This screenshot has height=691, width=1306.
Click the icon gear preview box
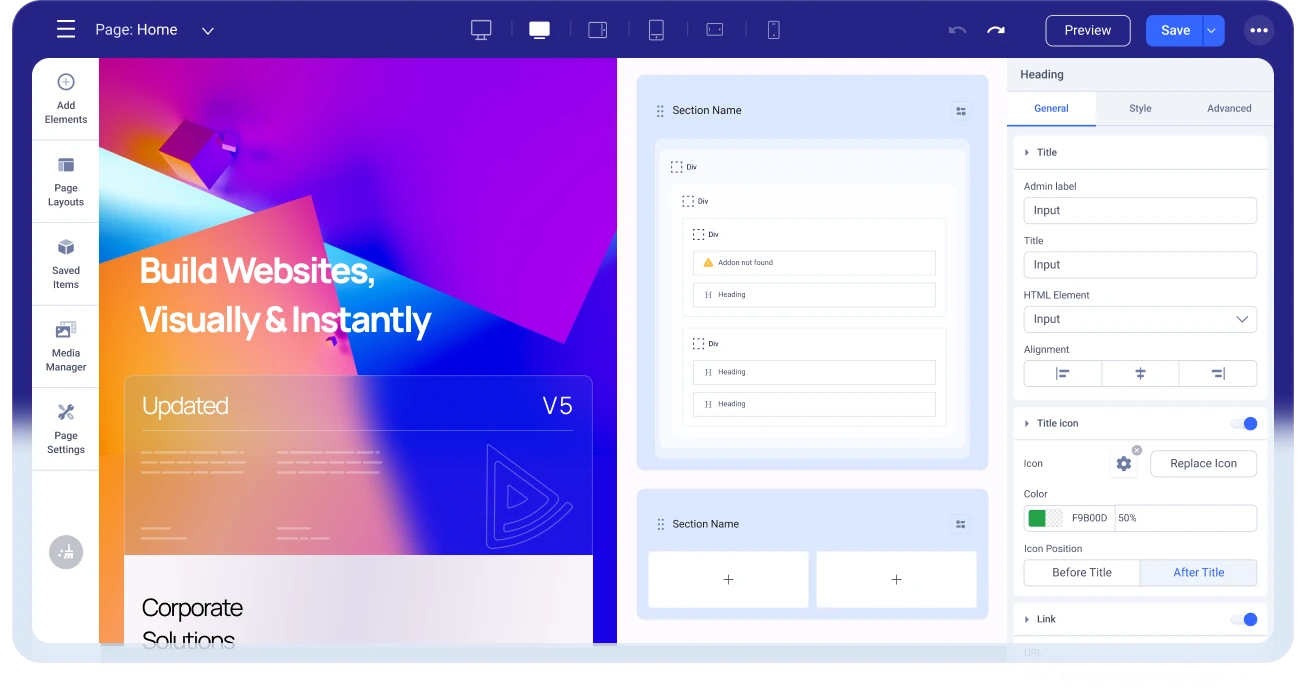coord(1124,464)
